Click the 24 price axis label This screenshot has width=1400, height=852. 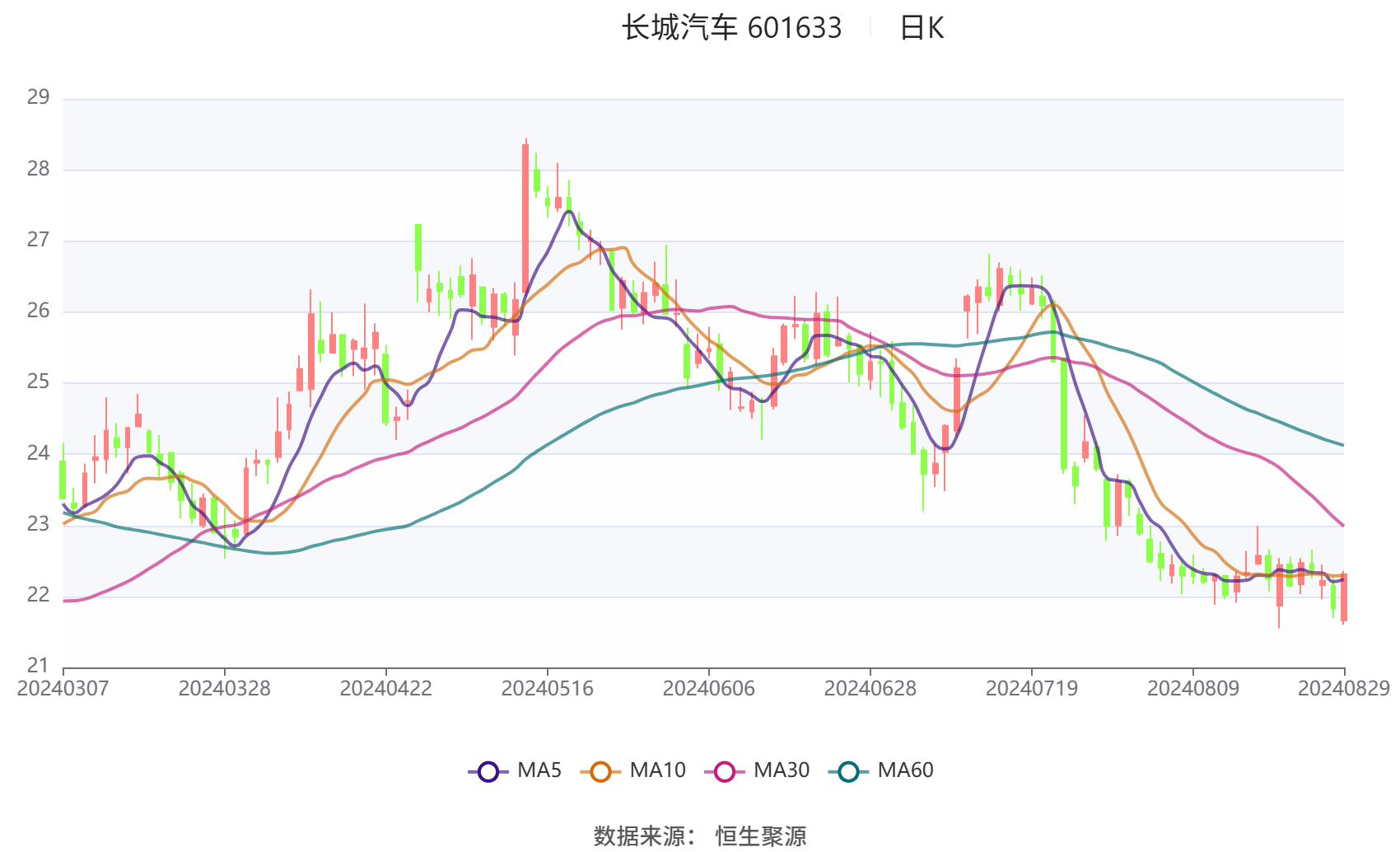click(x=38, y=452)
